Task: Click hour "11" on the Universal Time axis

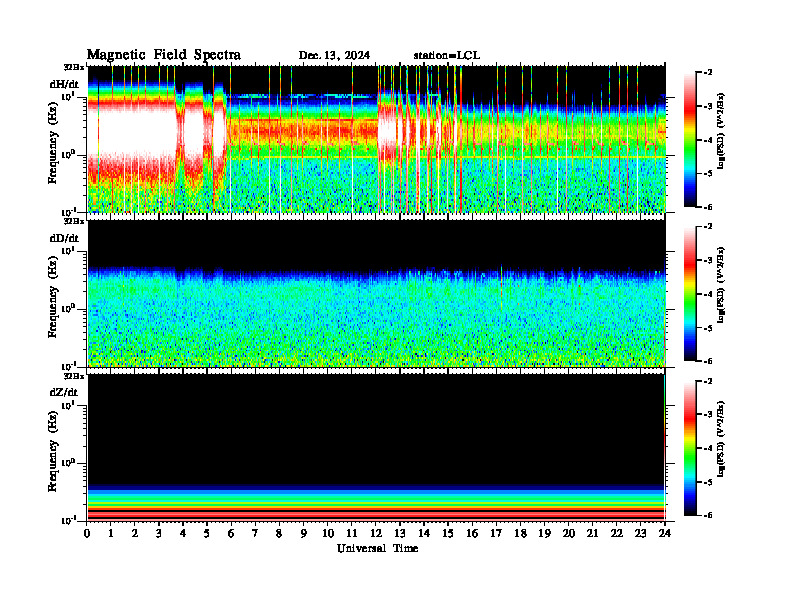Action: coord(352,534)
